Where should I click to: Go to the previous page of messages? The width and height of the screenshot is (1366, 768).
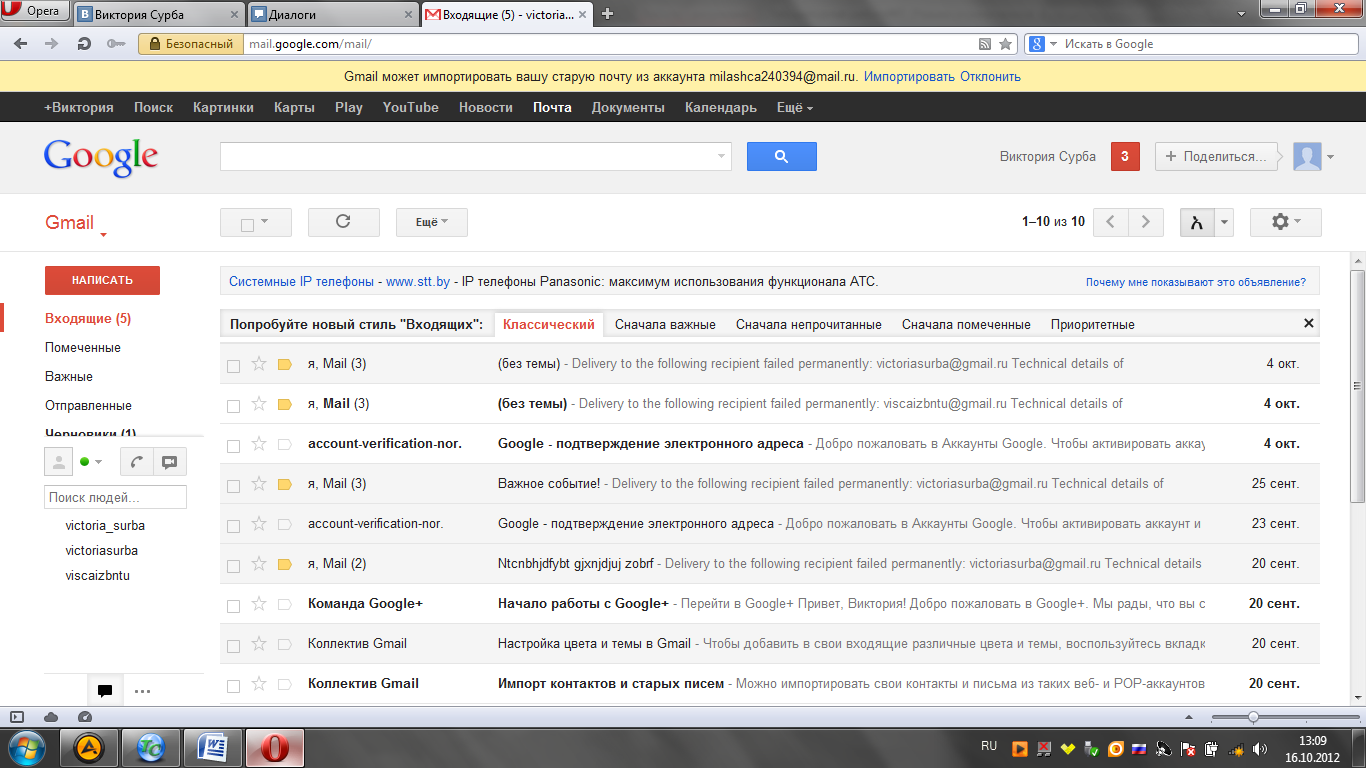pos(1111,222)
